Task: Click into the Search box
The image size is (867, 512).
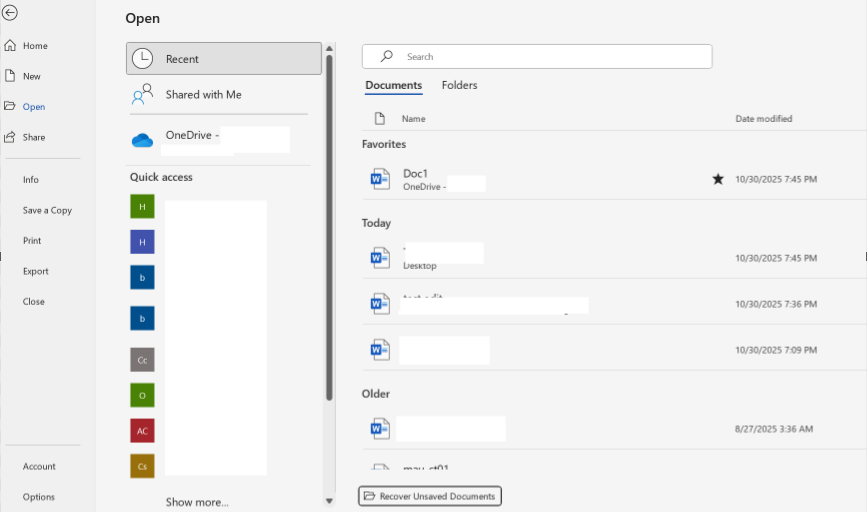Action: [537, 56]
